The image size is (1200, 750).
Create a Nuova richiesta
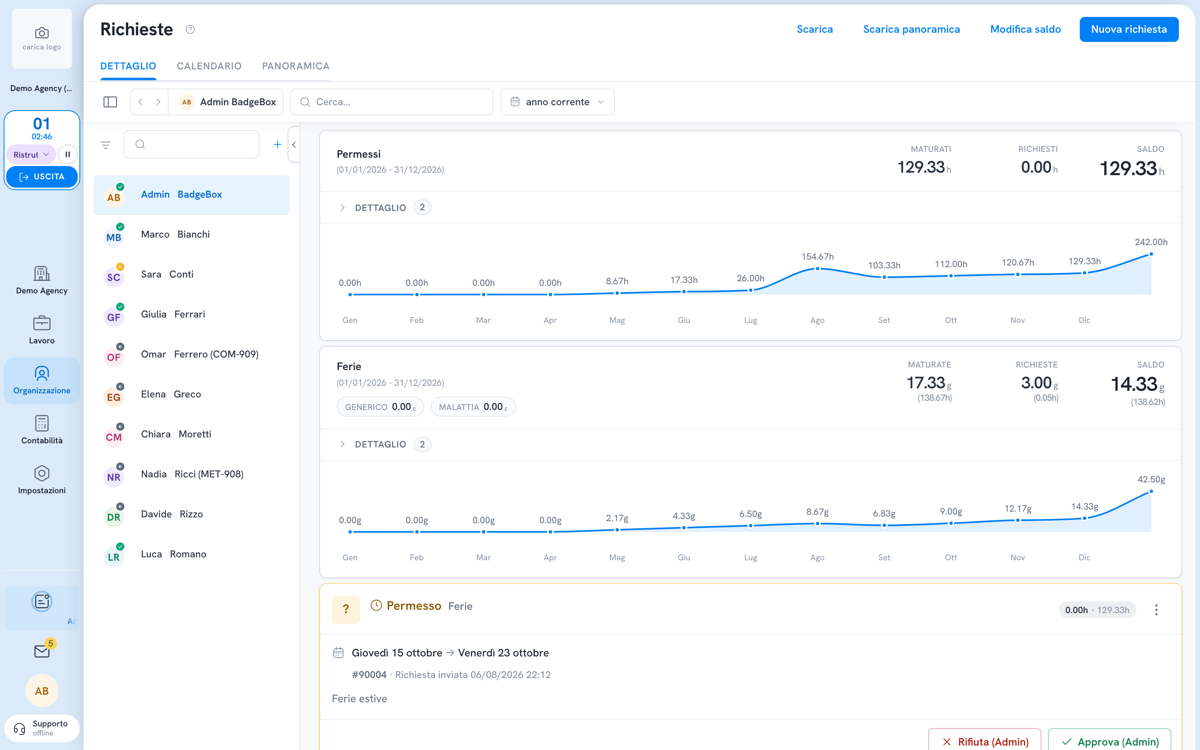tap(1129, 29)
